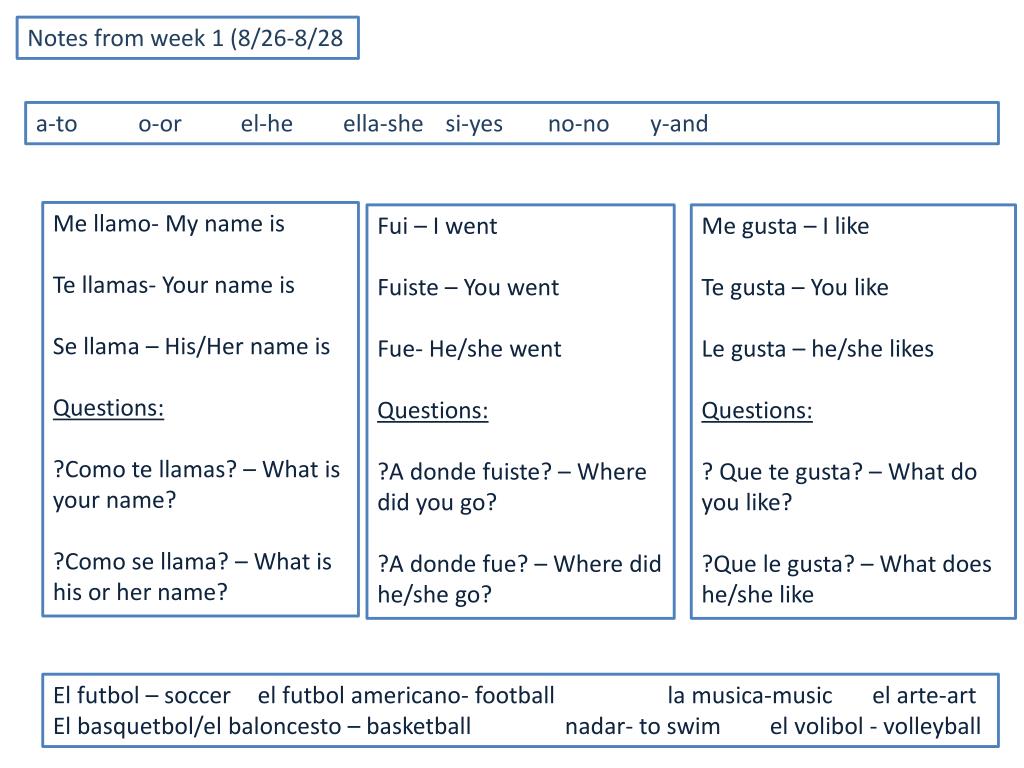
Task: Select 'Se llama – His/Her name is' line
Action: [x=191, y=347]
